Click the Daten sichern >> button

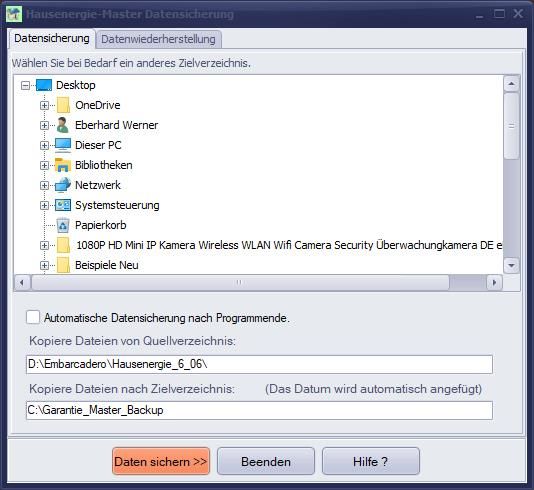tap(161, 461)
